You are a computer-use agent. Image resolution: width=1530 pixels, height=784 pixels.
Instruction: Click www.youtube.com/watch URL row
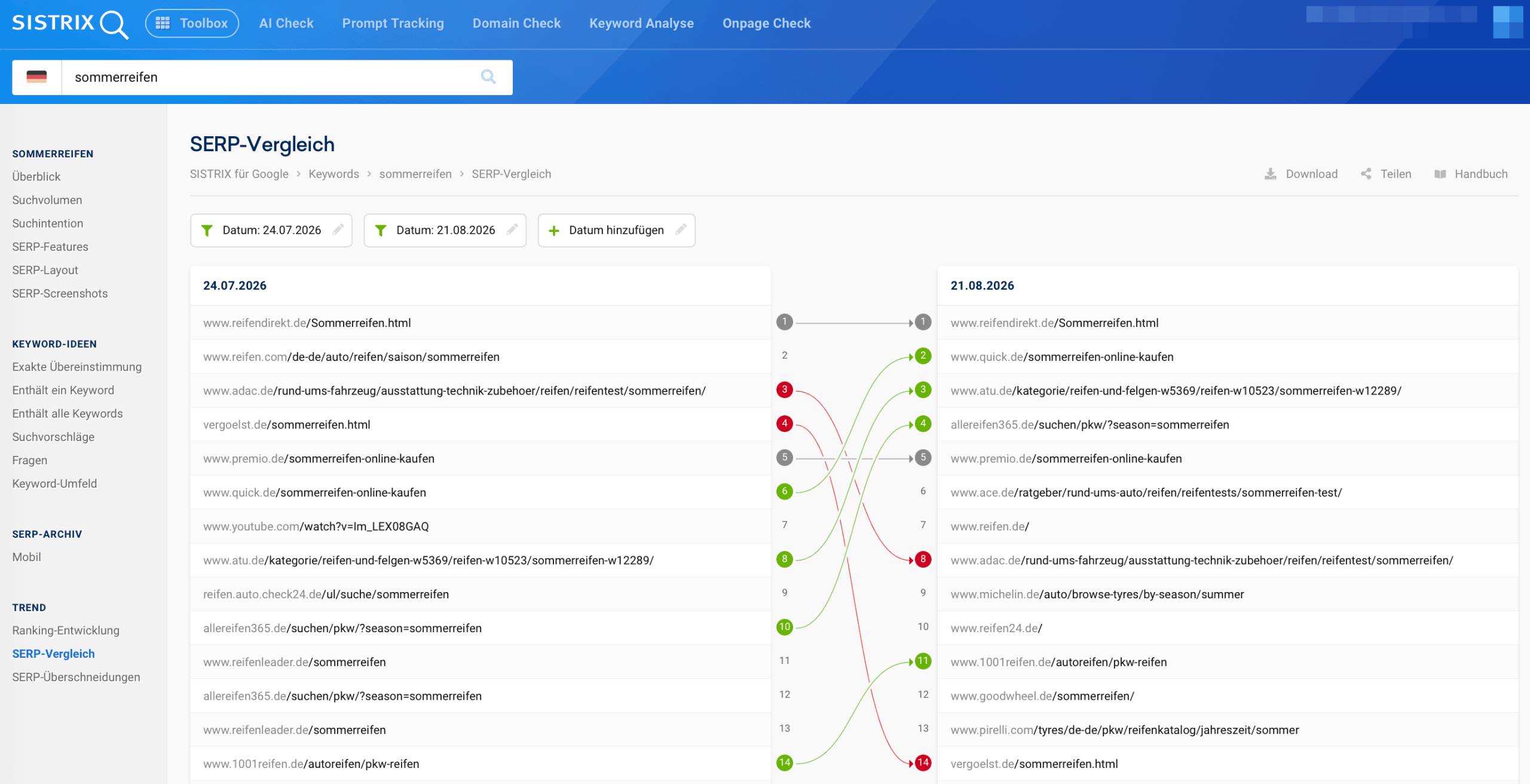point(481,526)
